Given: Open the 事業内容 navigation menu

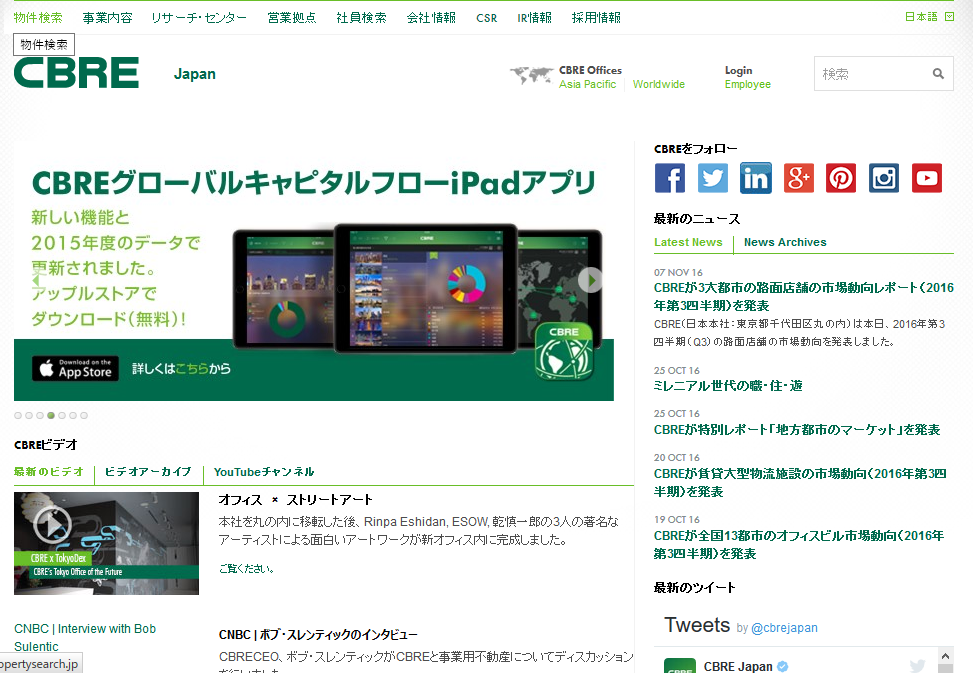Looking at the screenshot, I should pos(107,18).
